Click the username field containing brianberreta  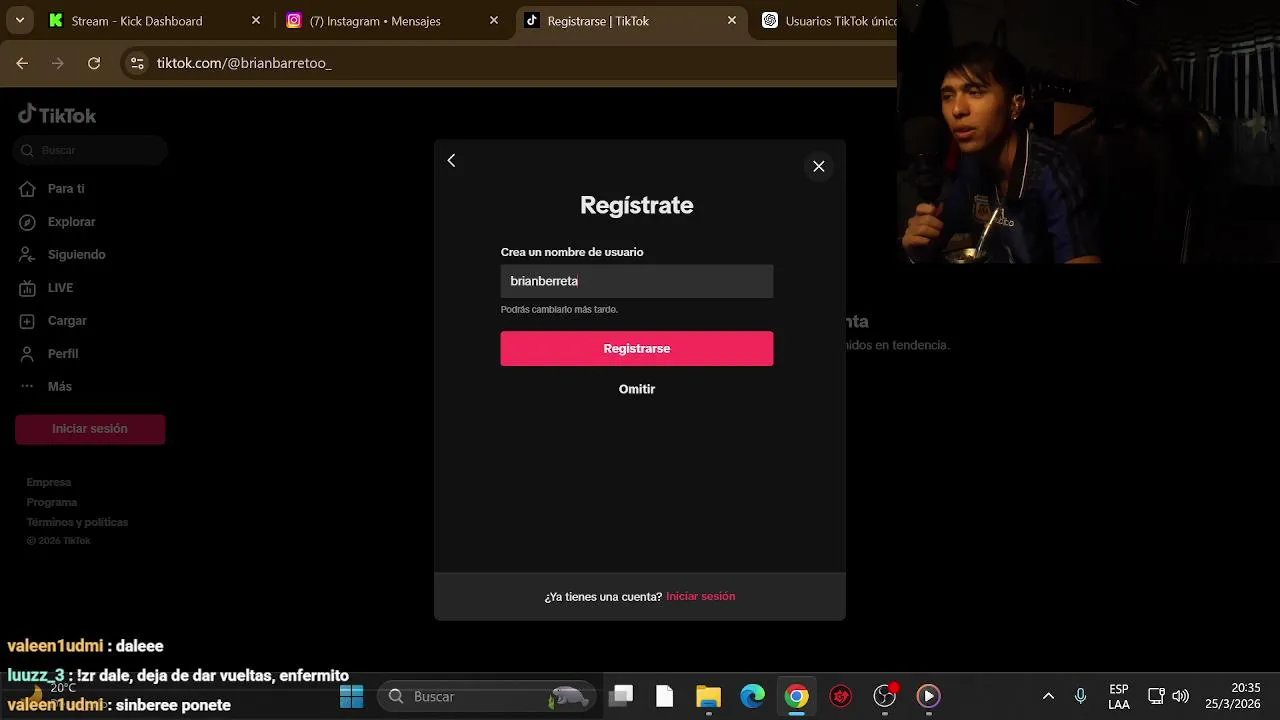coord(637,281)
